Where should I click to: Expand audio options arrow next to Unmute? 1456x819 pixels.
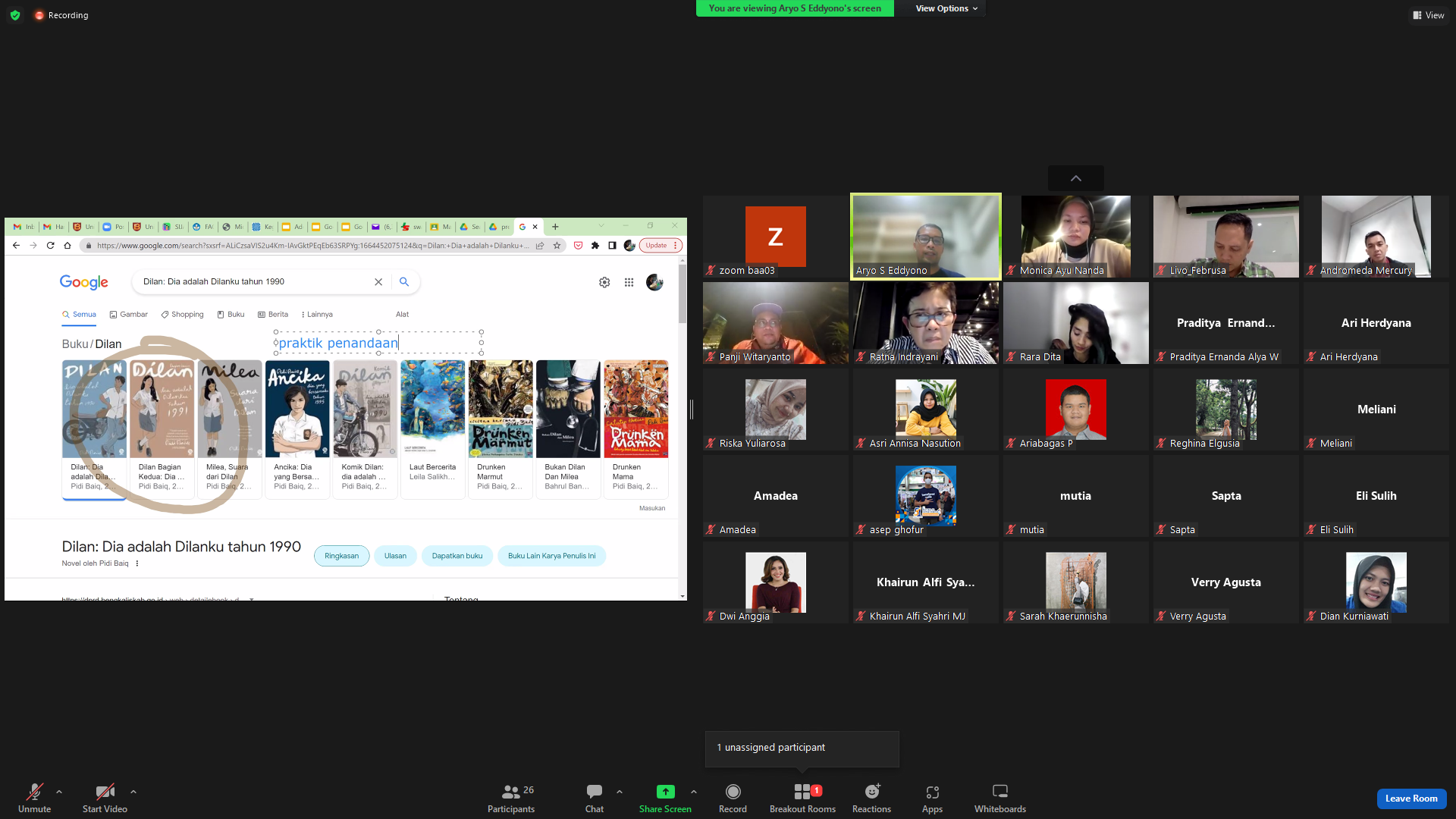tap(59, 792)
